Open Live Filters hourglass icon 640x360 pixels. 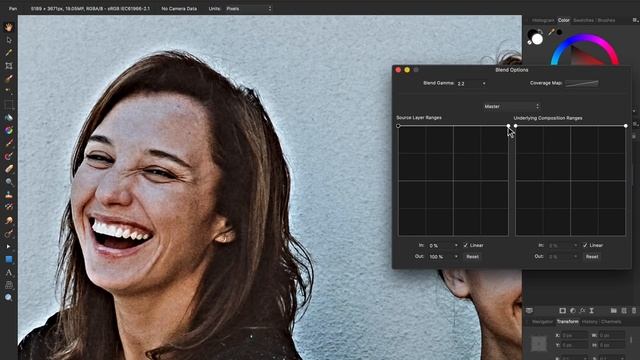coord(591,311)
